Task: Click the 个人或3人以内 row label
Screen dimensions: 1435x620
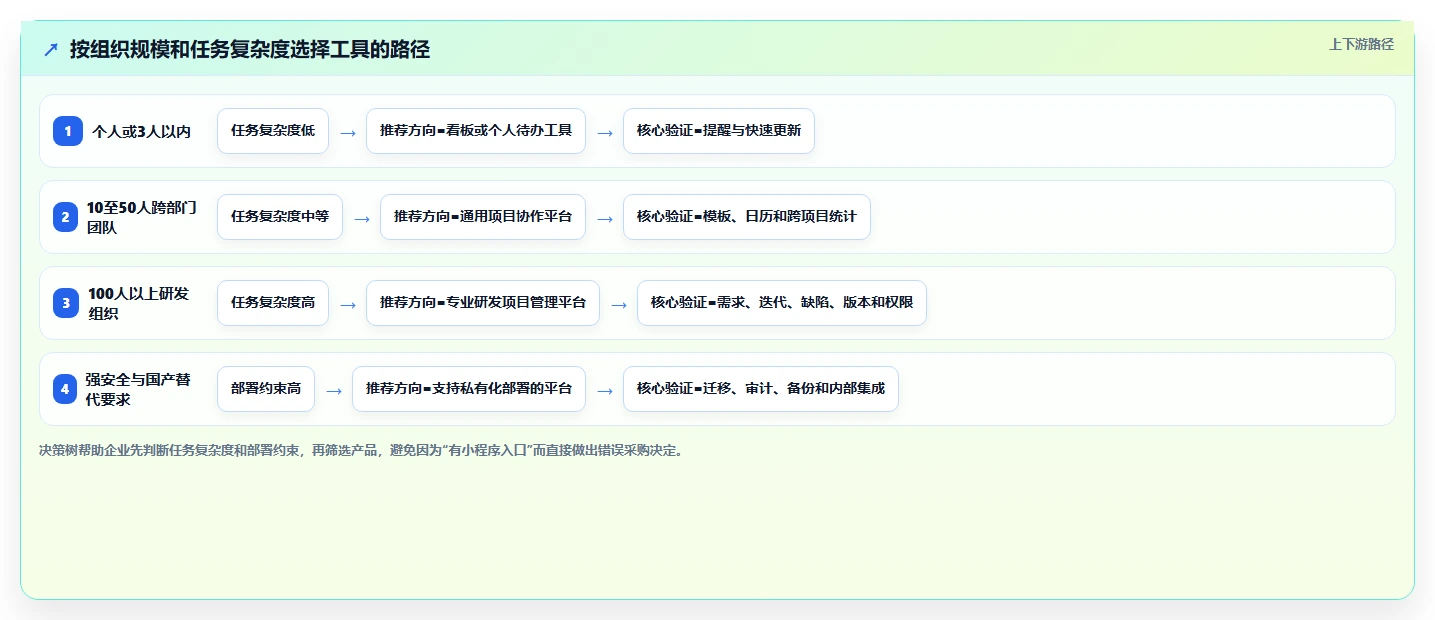Action: pos(141,131)
